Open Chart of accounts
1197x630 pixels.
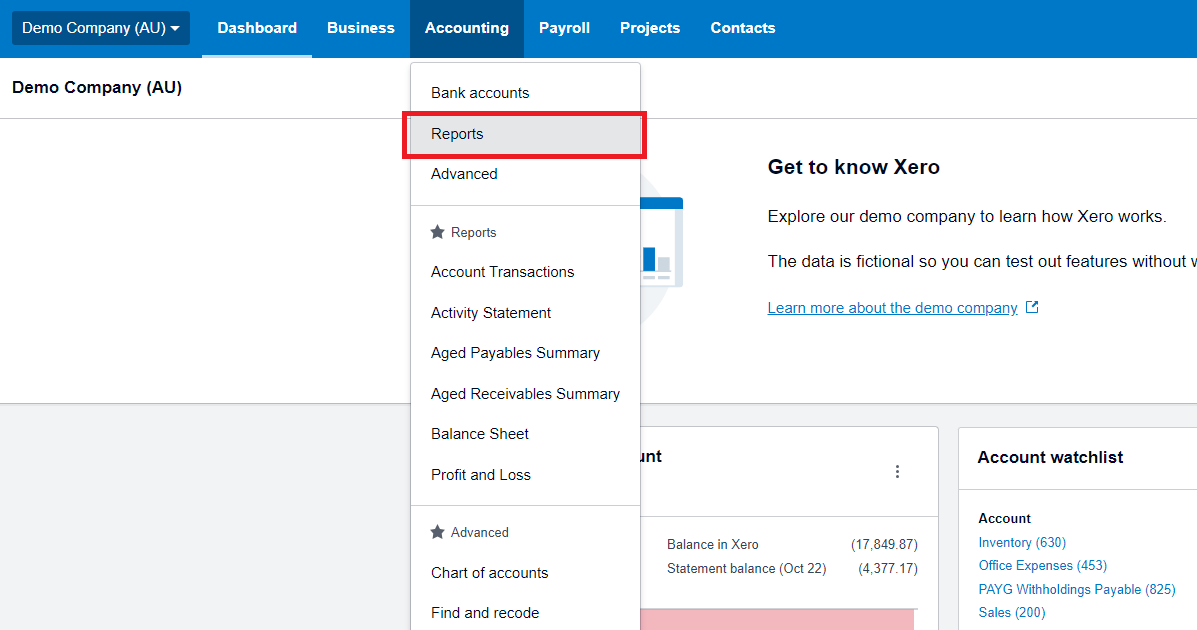tap(525, 573)
